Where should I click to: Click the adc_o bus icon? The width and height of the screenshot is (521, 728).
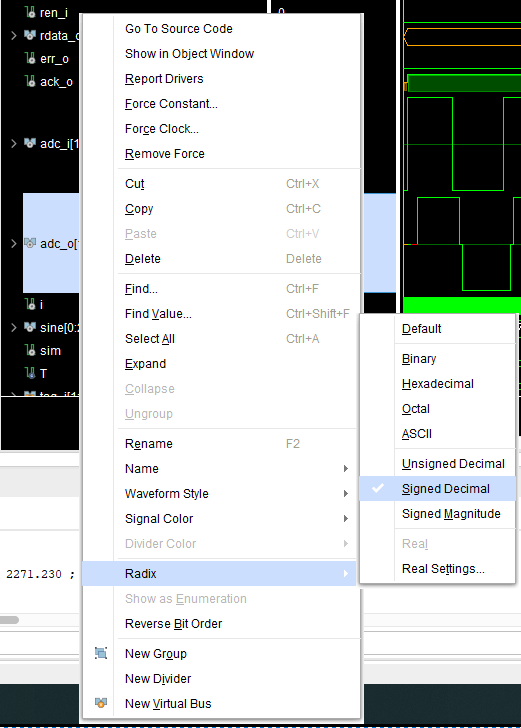[x=30, y=243]
